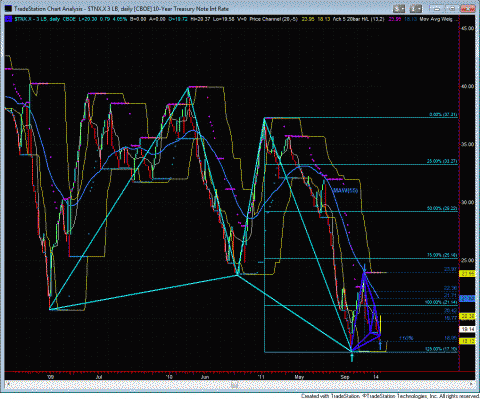The width and height of the screenshot is (480, 399).
Task: Click the up arrow marker at the September low
Action: point(352,357)
